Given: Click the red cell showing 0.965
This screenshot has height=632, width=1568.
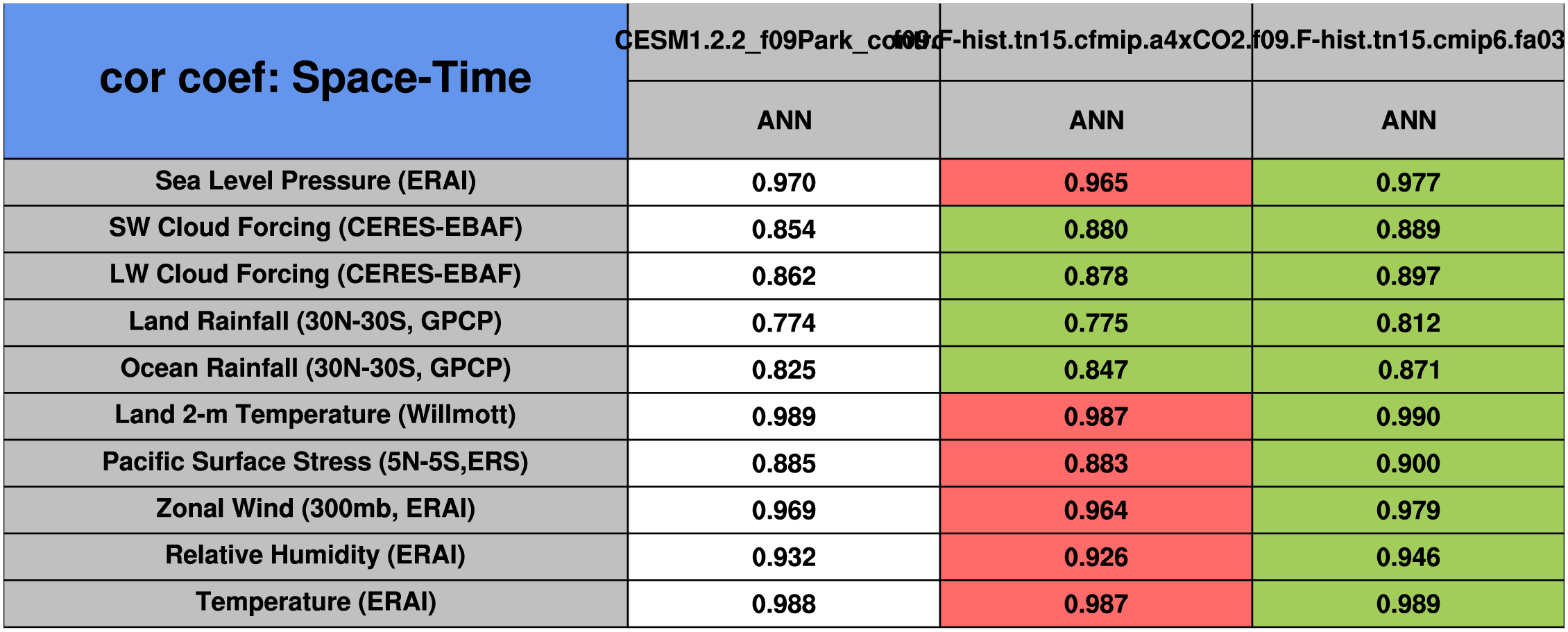Looking at the screenshot, I should pyautogui.click(x=1096, y=182).
